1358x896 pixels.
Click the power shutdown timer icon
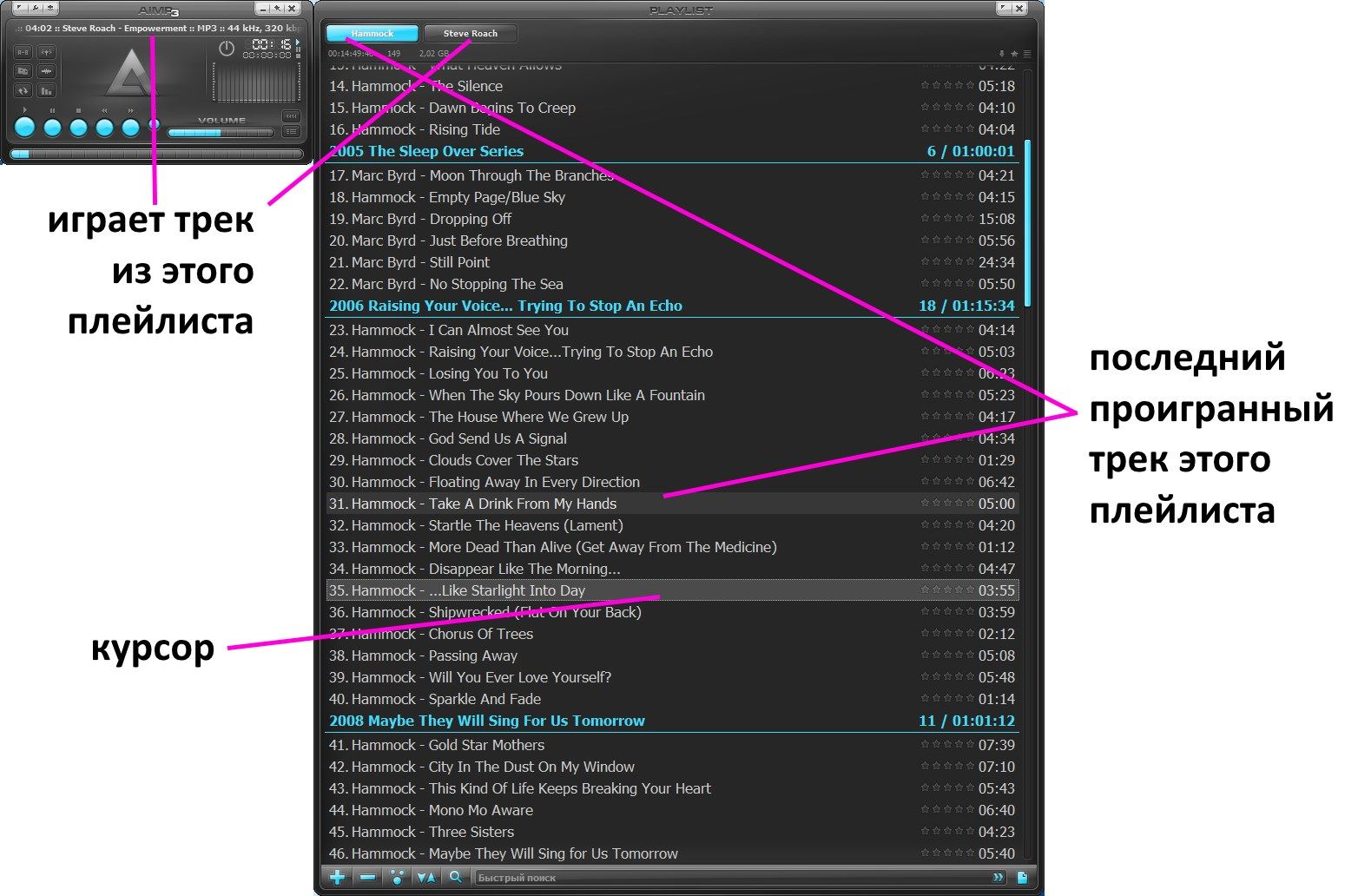click(227, 49)
